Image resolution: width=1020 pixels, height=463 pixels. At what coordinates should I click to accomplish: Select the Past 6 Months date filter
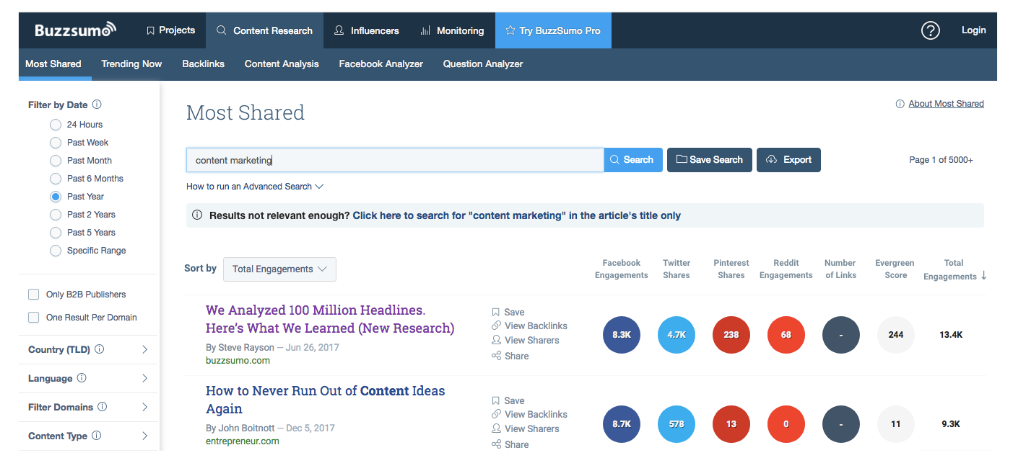click(x=55, y=178)
